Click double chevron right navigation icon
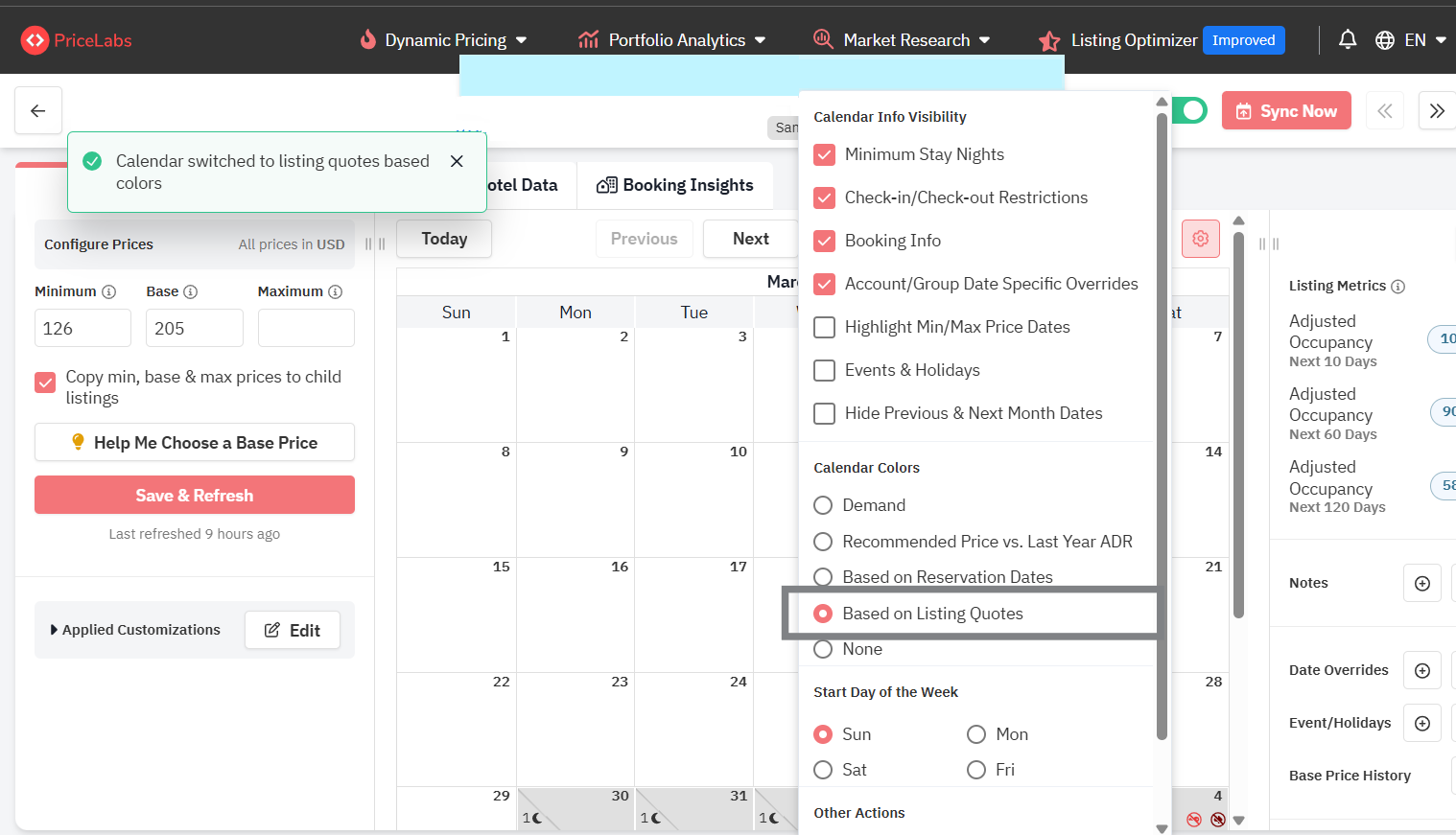 pyautogui.click(x=1436, y=111)
